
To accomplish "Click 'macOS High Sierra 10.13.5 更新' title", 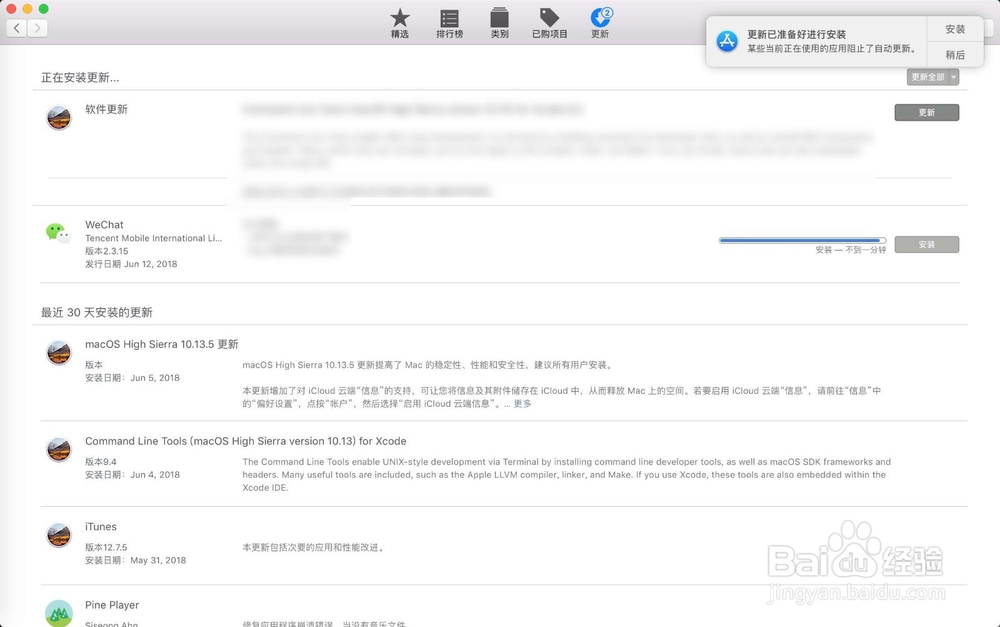I will 161,344.
